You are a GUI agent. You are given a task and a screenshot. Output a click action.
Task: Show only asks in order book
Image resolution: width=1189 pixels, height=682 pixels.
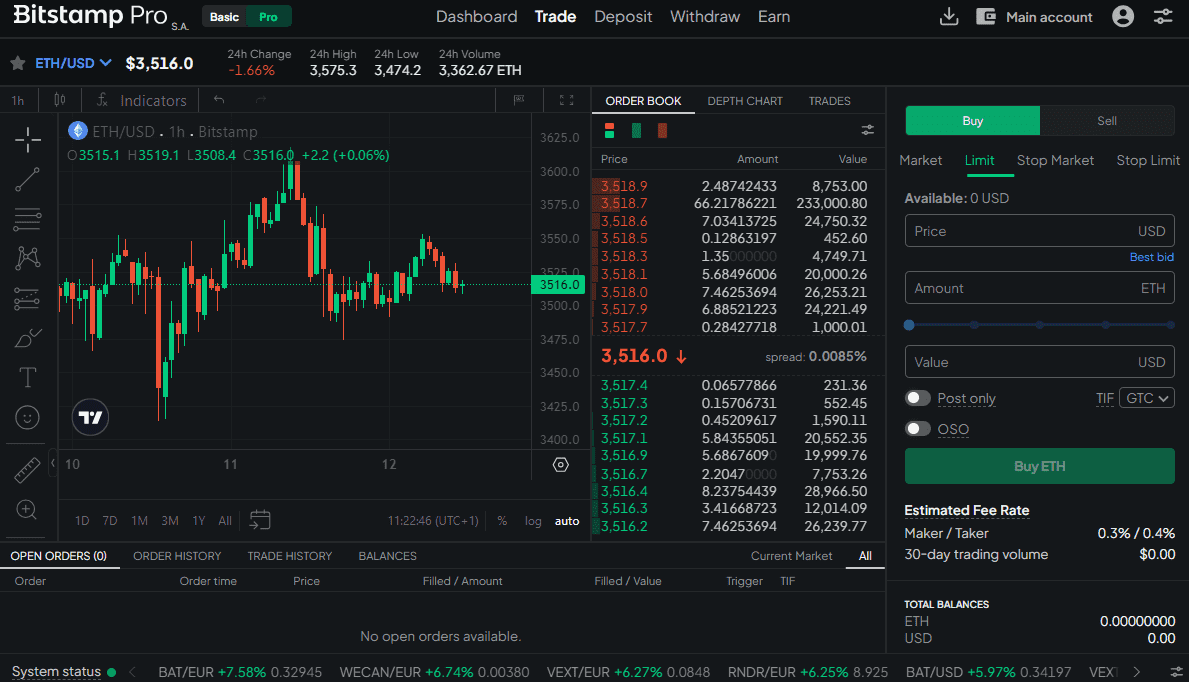pos(662,130)
